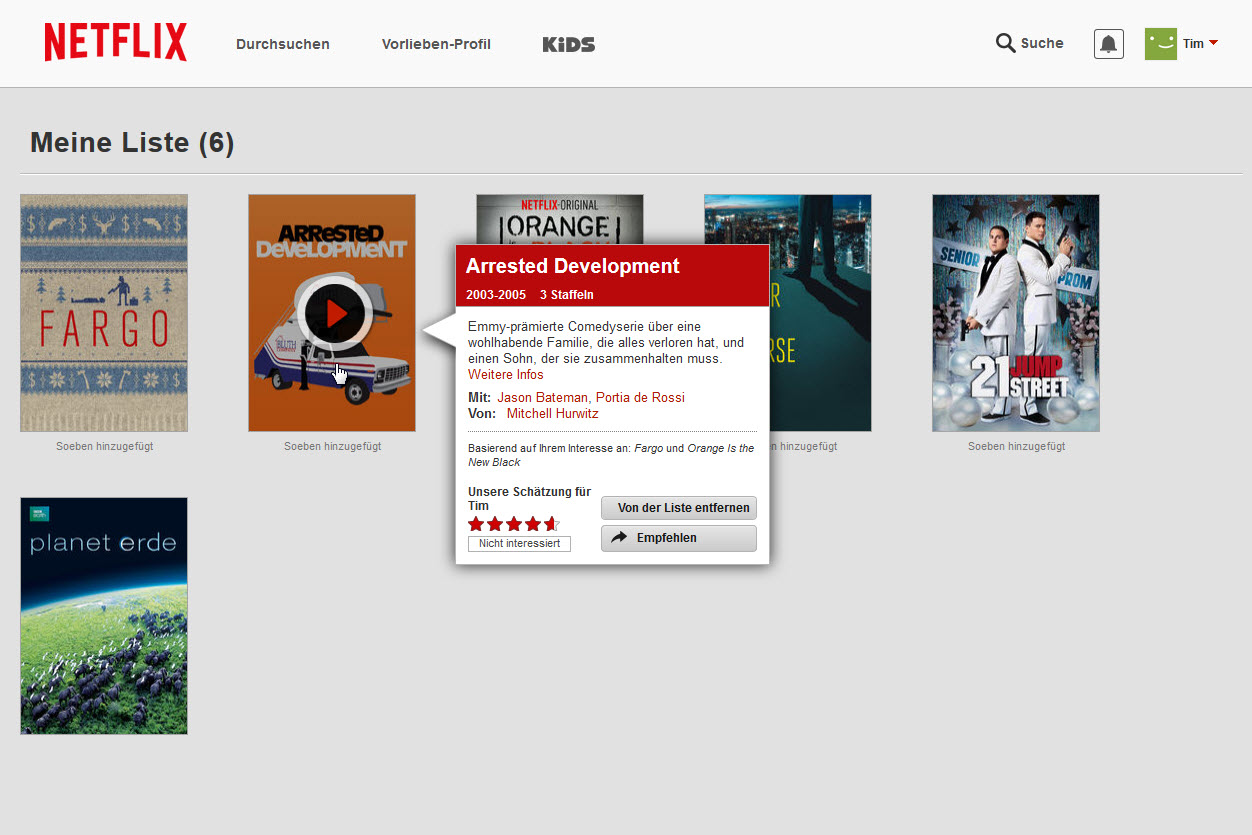Click the Nicht interessiert button
This screenshot has width=1252, height=835.
(519, 543)
